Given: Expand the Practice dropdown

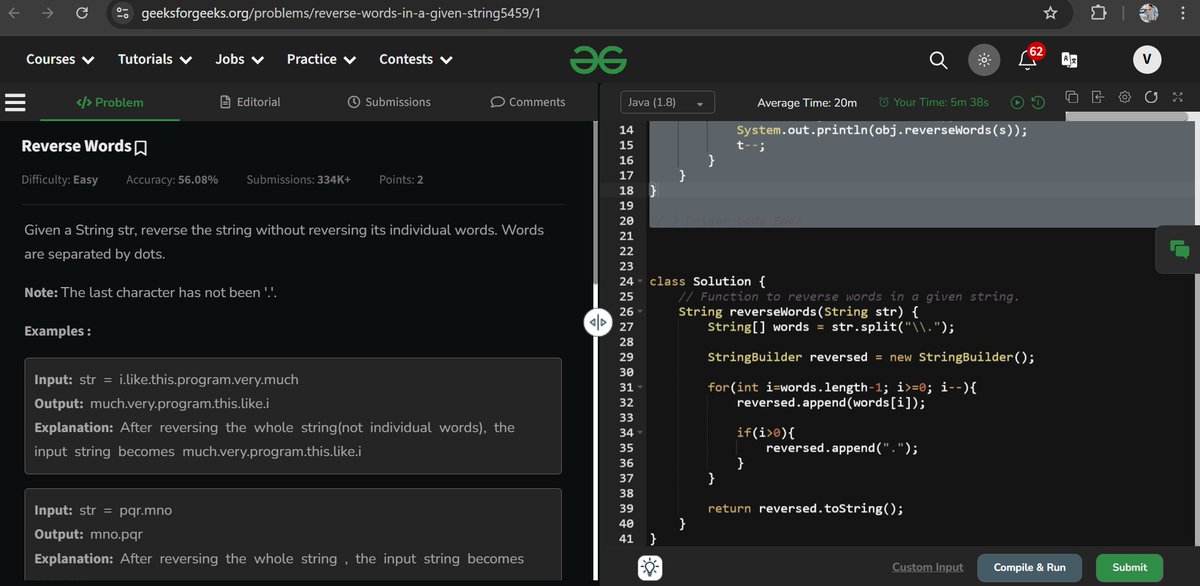Looking at the screenshot, I should click(x=321, y=59).
